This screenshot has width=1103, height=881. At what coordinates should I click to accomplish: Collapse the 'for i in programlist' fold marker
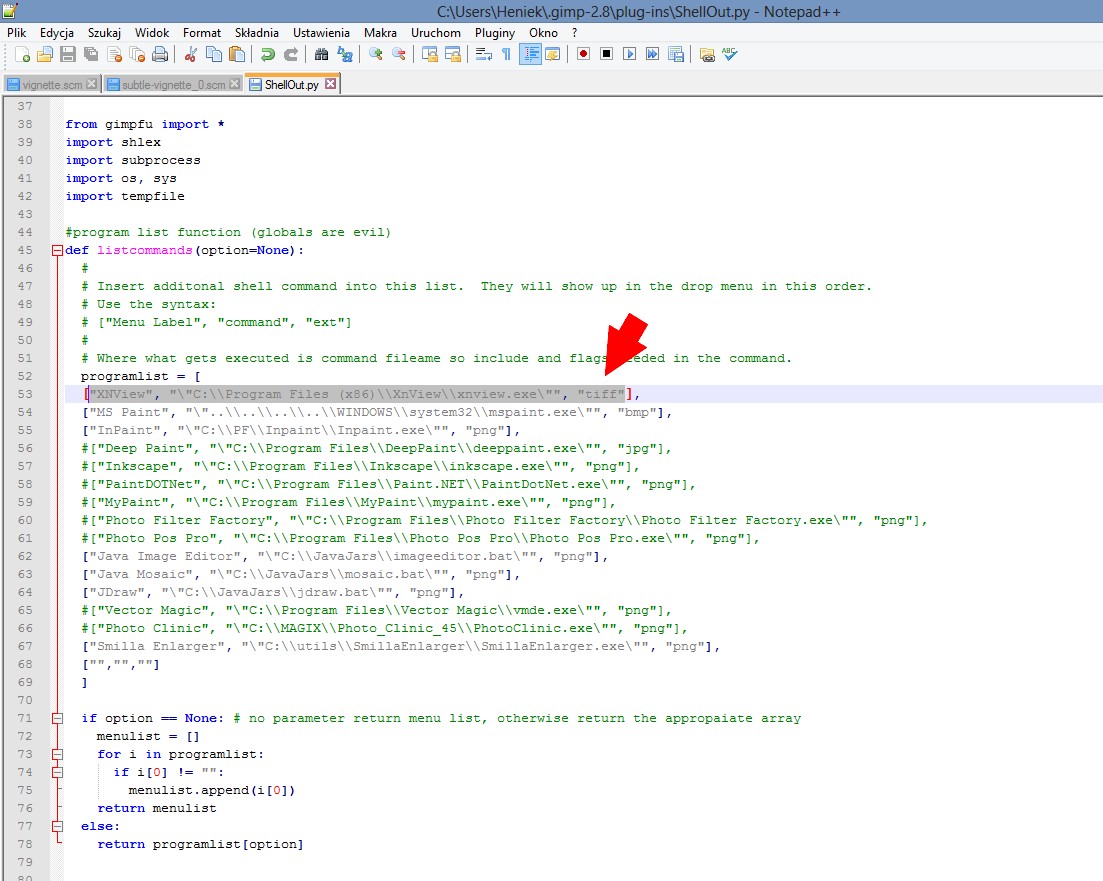tap(57, 754)
